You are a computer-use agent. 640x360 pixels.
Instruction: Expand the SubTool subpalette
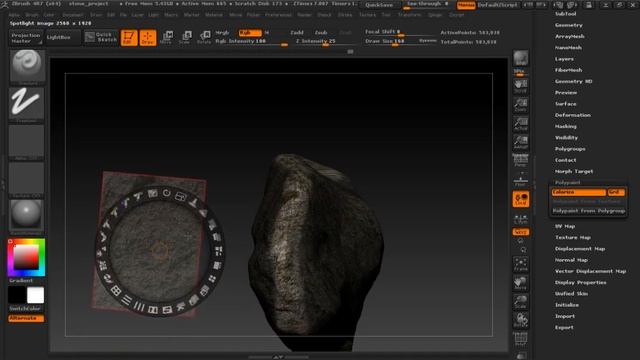tap(566, 13)
